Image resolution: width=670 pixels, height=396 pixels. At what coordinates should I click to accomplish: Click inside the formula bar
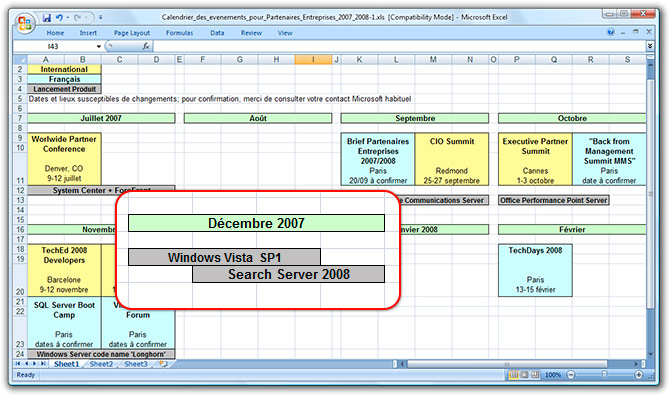click(400, 46)
